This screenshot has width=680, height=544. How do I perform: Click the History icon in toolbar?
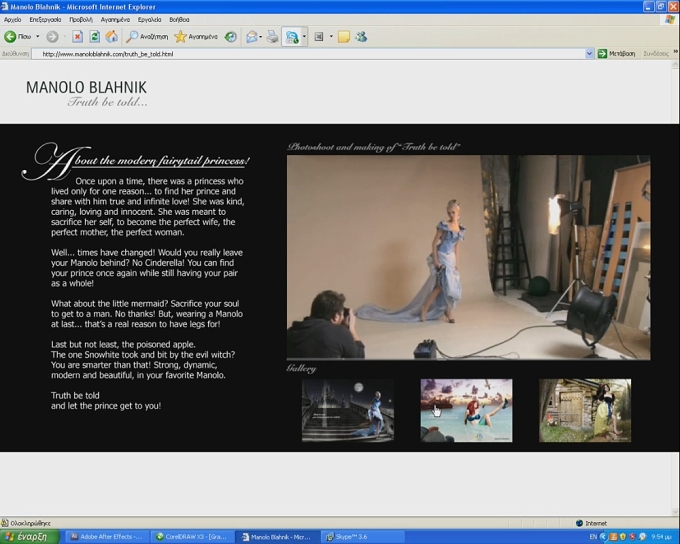tap(231, 37)
